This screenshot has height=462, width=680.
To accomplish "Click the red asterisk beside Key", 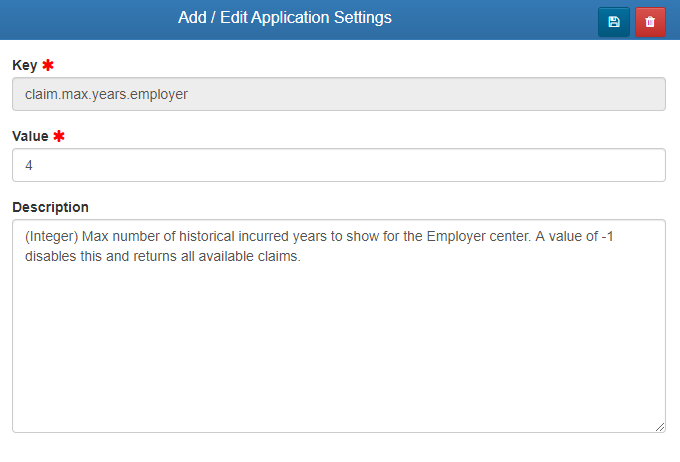I will (x=48, y=65).
